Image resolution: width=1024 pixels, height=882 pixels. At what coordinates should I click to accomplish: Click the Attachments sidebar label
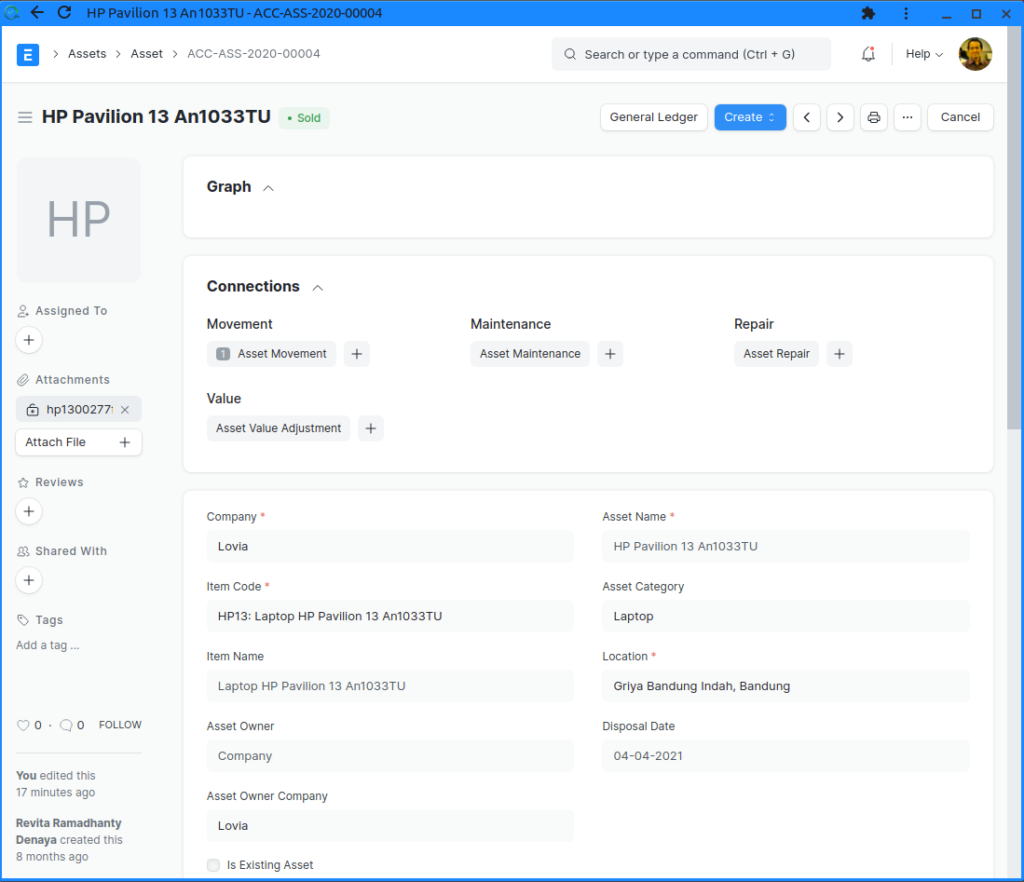coord(72,380)
